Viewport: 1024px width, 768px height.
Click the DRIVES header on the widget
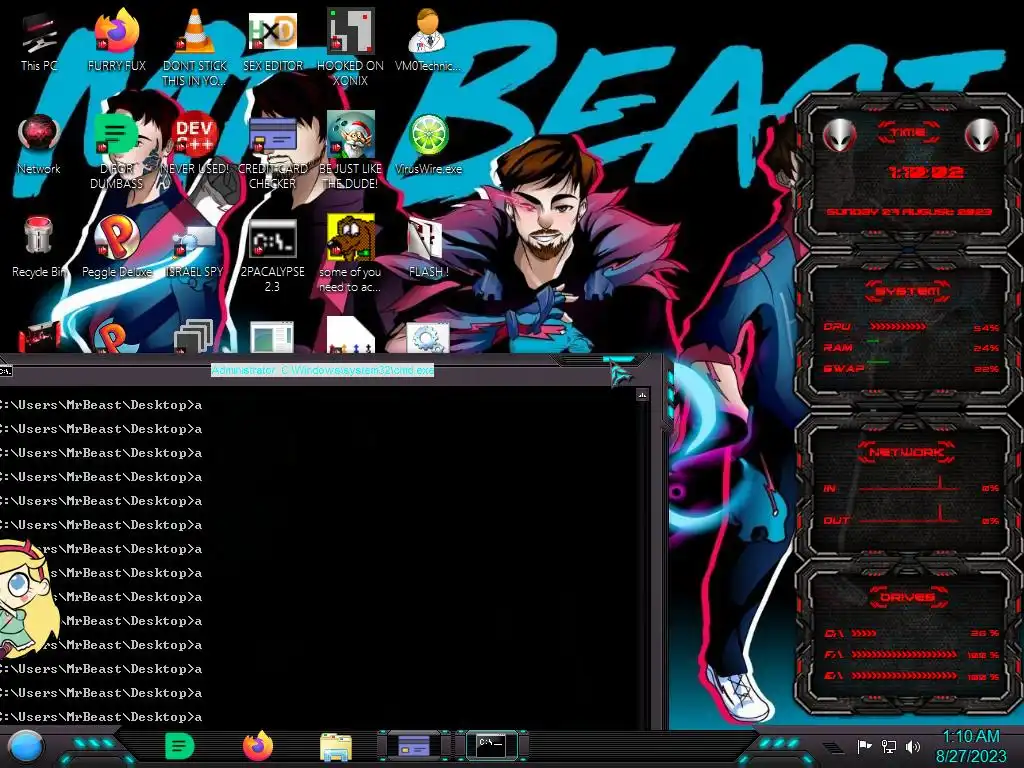click(x=908, y=597)
